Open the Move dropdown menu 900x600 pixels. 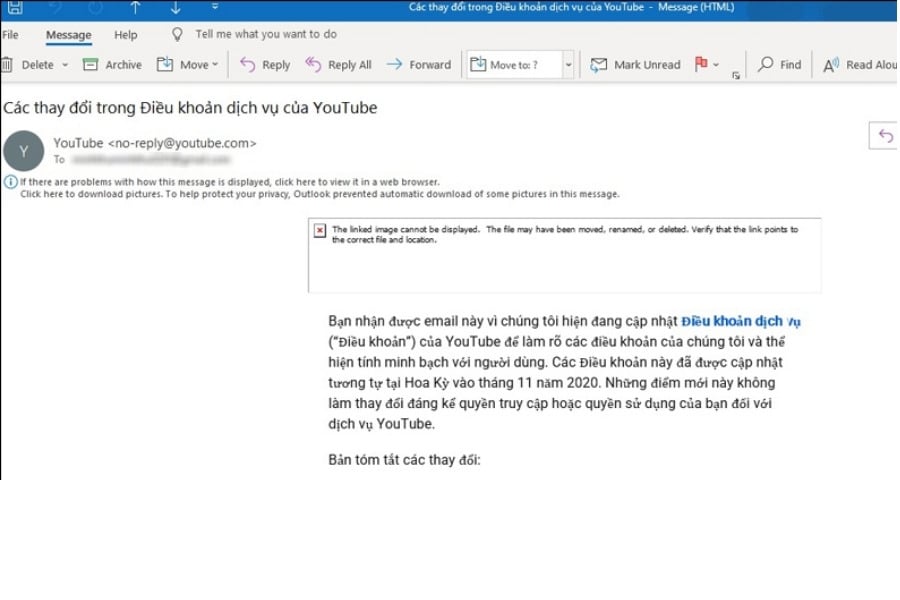[184, 65]
